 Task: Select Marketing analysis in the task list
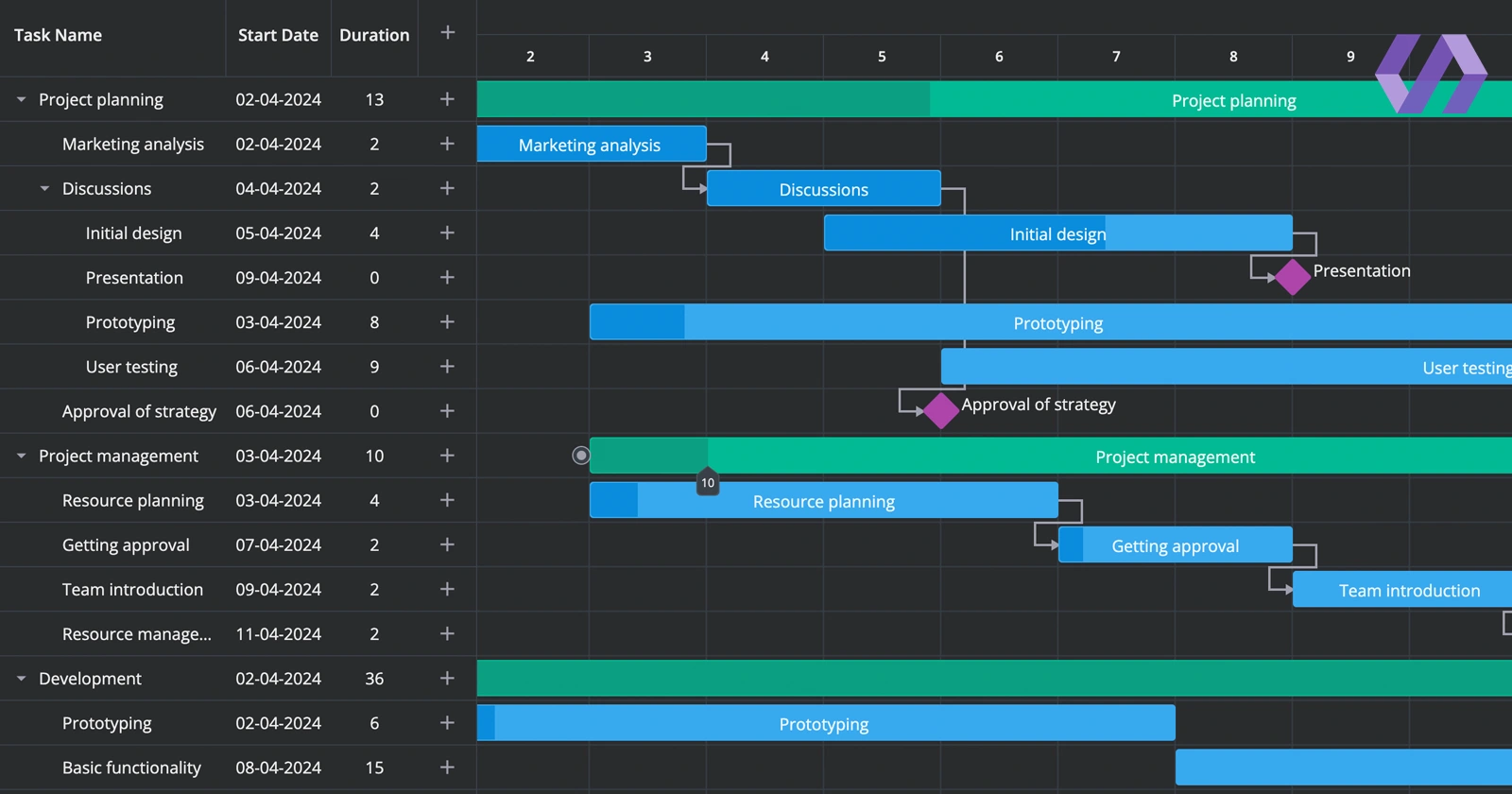(133, 144)
